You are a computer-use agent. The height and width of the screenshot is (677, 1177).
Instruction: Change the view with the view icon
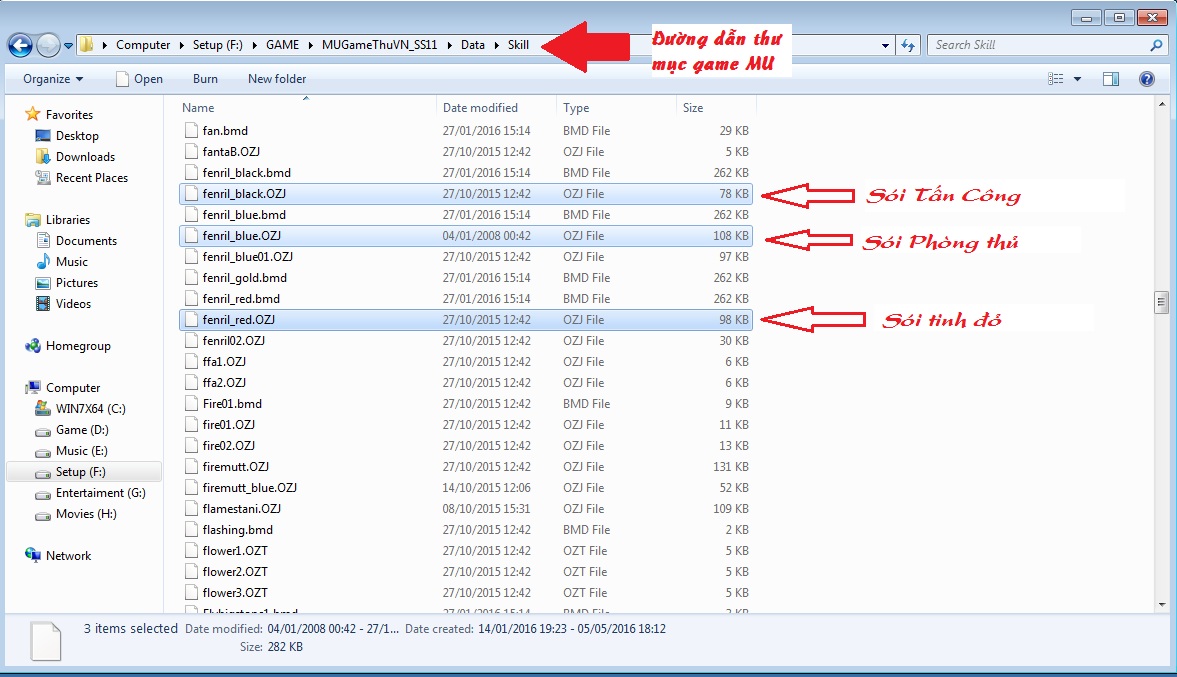click(x=1055, y=79)
